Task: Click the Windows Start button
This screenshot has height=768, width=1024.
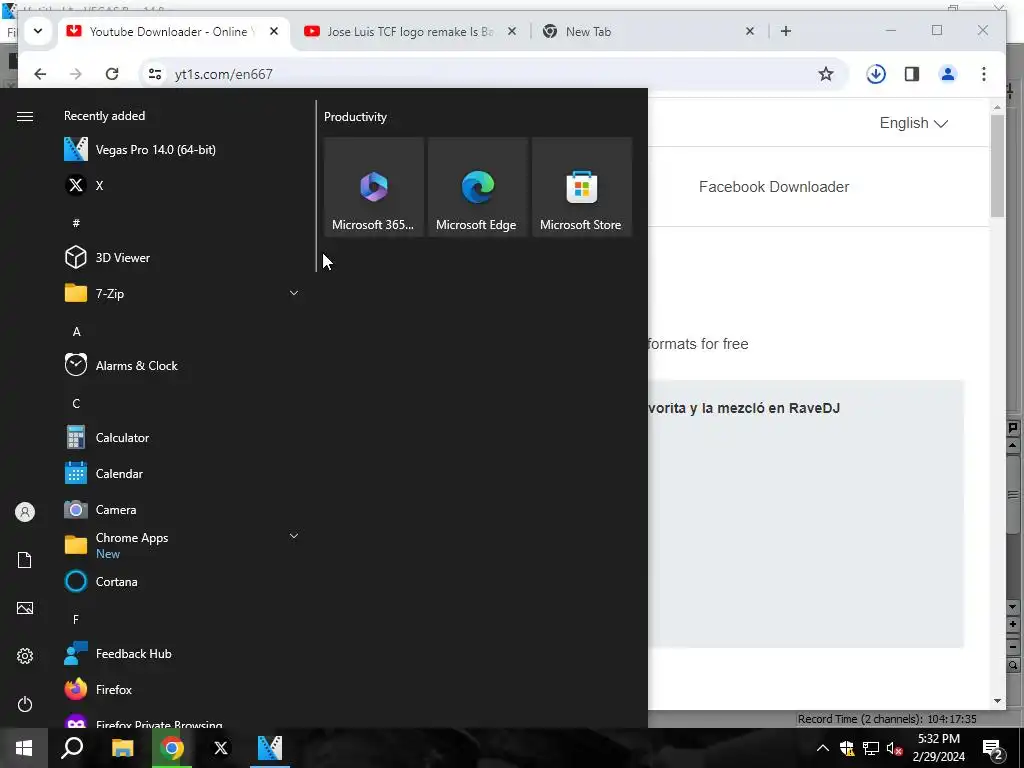Action: tap(24, 748)
